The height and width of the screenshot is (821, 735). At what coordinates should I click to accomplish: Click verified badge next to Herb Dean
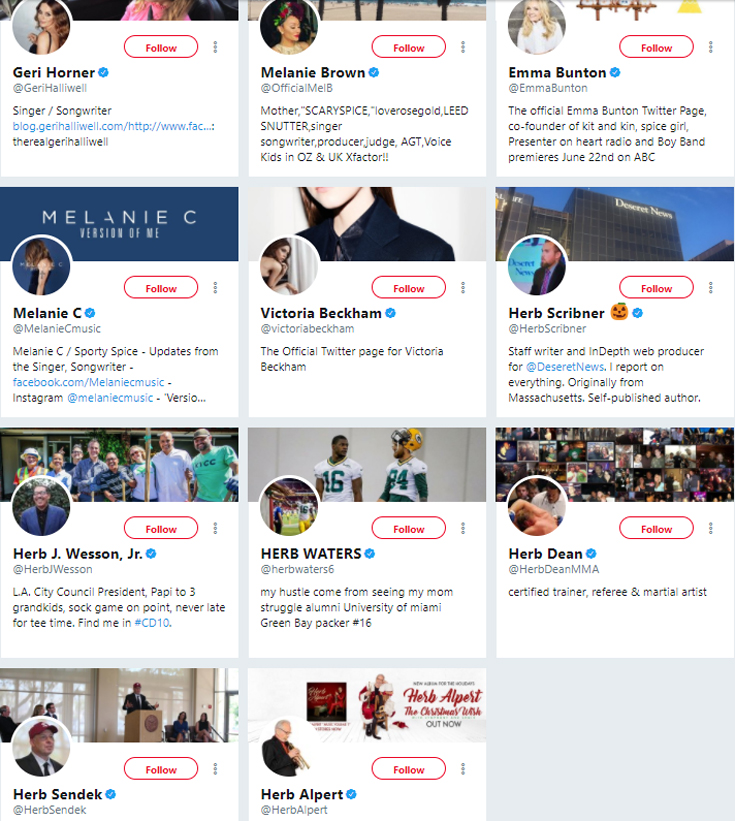pyautogui.click(x=591, y=553)
